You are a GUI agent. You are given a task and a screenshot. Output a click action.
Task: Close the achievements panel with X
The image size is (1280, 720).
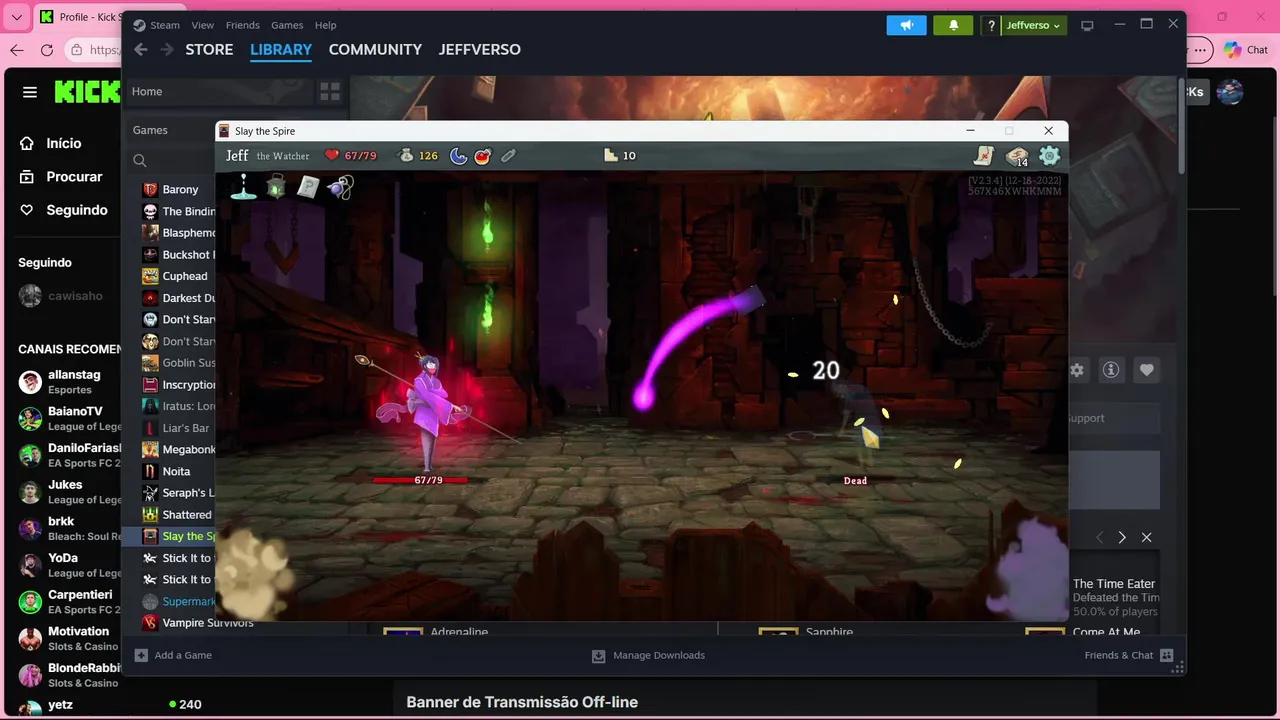click(x=1147, y=537)
